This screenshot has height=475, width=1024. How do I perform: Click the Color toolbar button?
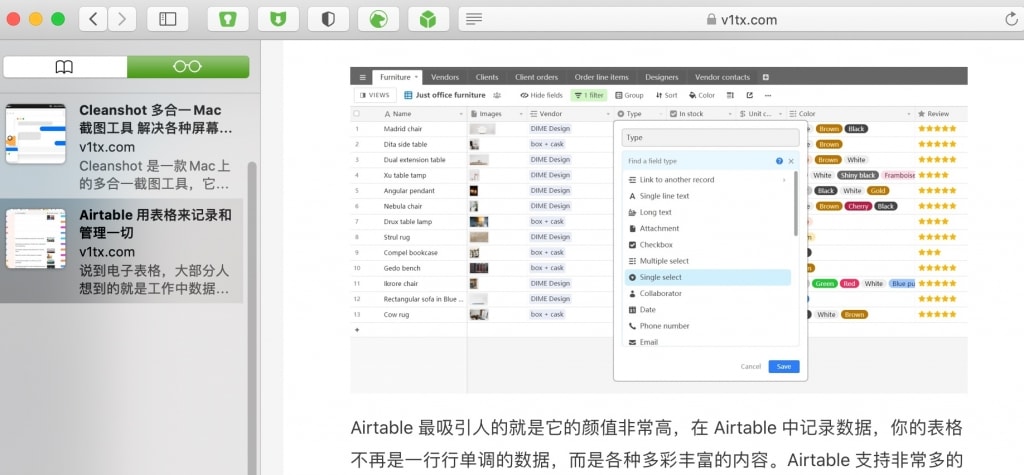(x=702, y=95)
